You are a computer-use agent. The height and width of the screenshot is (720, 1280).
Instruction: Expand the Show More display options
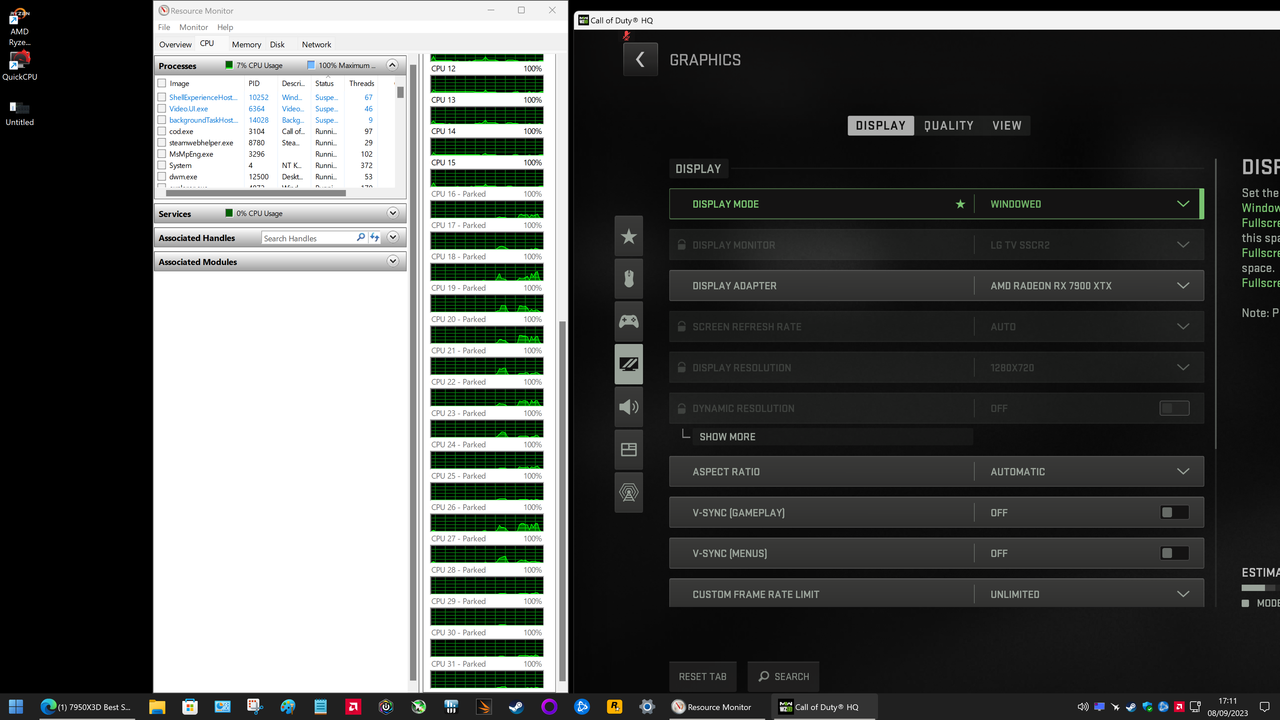click(727, 437)
